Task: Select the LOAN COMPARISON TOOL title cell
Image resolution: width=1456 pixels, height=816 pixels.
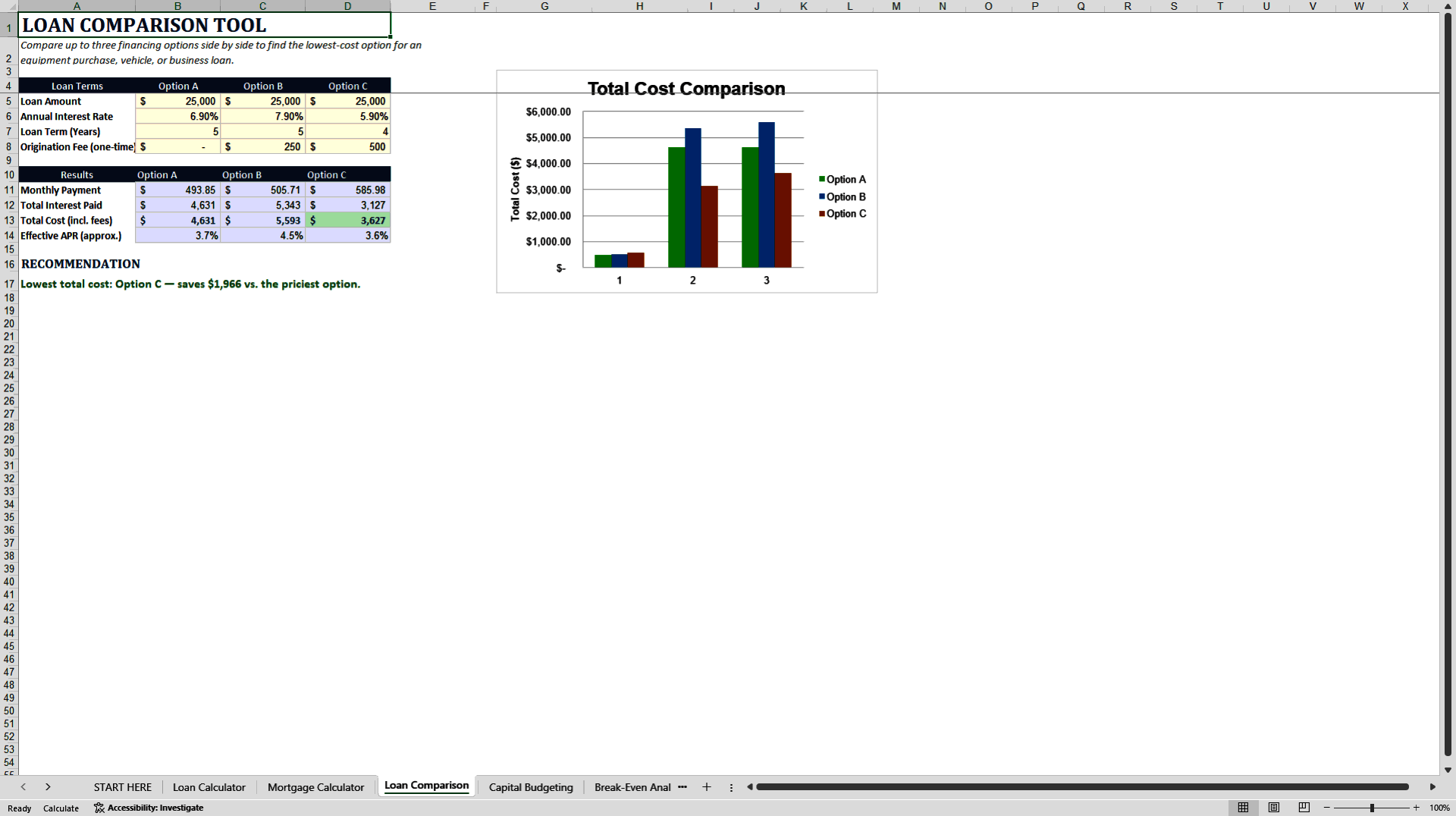Action: pos(204,25)
